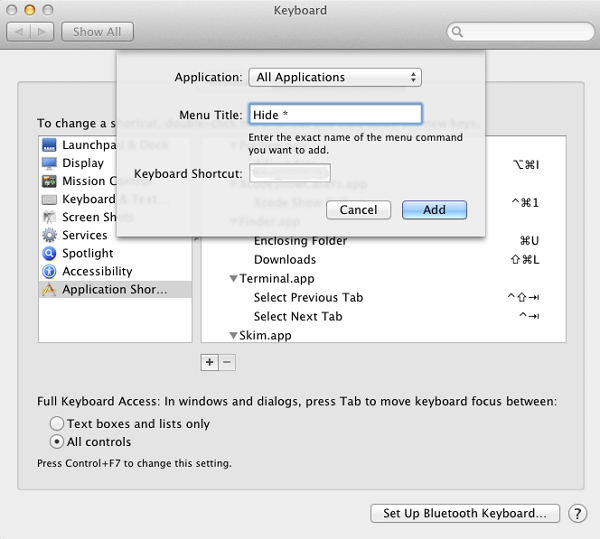Collapse the Terminal.app shortcut group
600x539 pixels.
click(x=233, y=279)
